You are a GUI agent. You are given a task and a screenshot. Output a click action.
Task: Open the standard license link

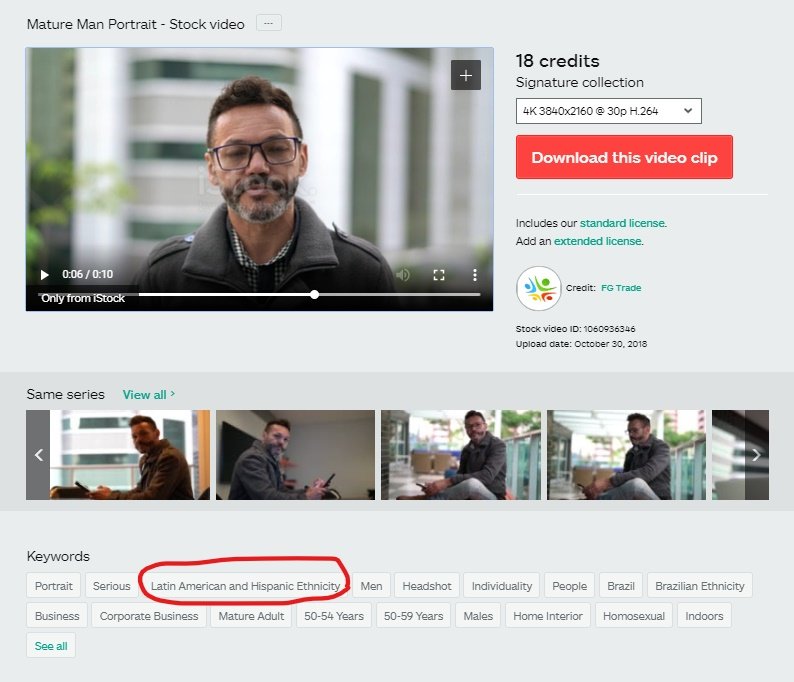tap(622, 223)
